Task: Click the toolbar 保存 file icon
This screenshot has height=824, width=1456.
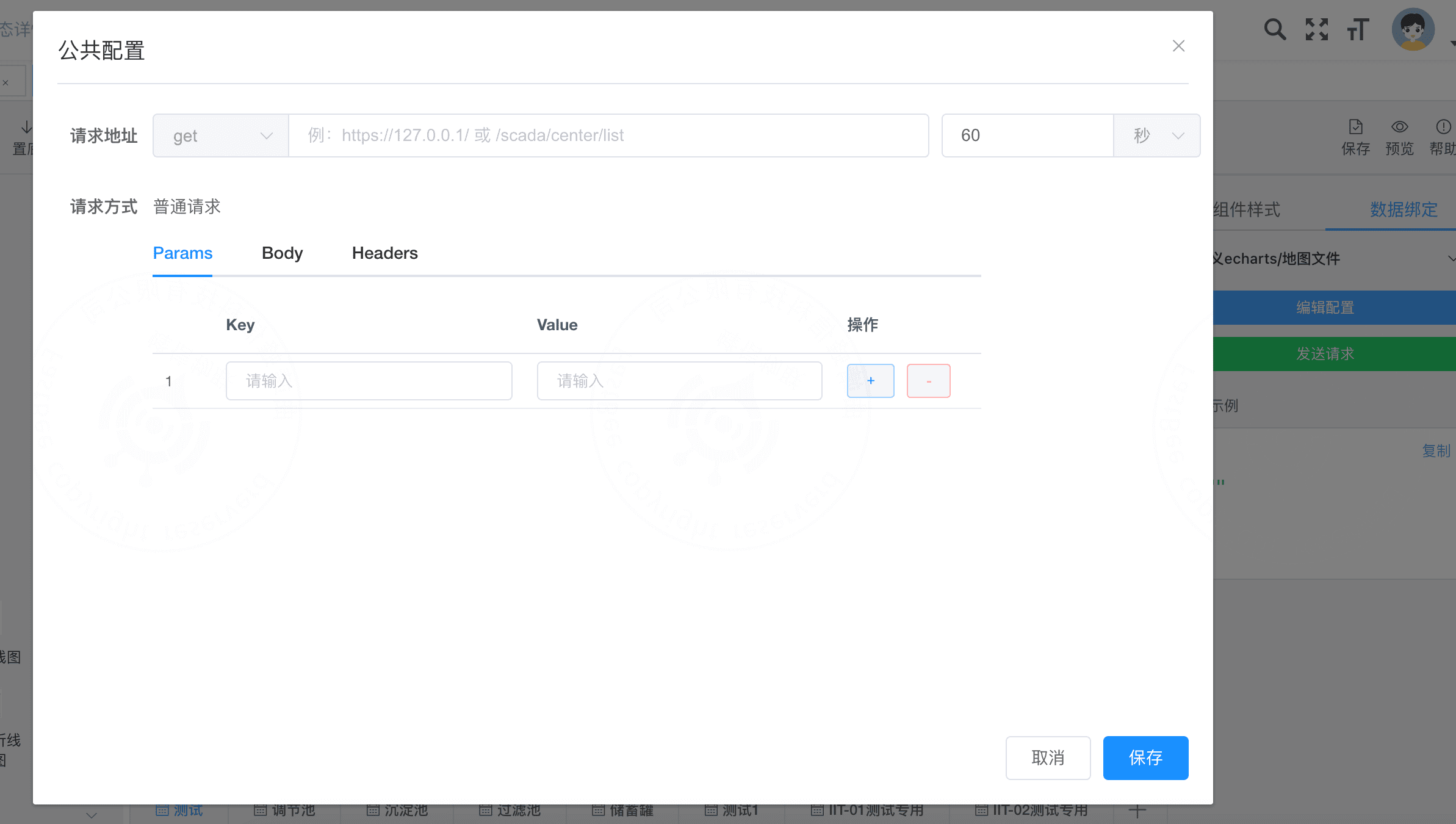Action: (1355, 137)
